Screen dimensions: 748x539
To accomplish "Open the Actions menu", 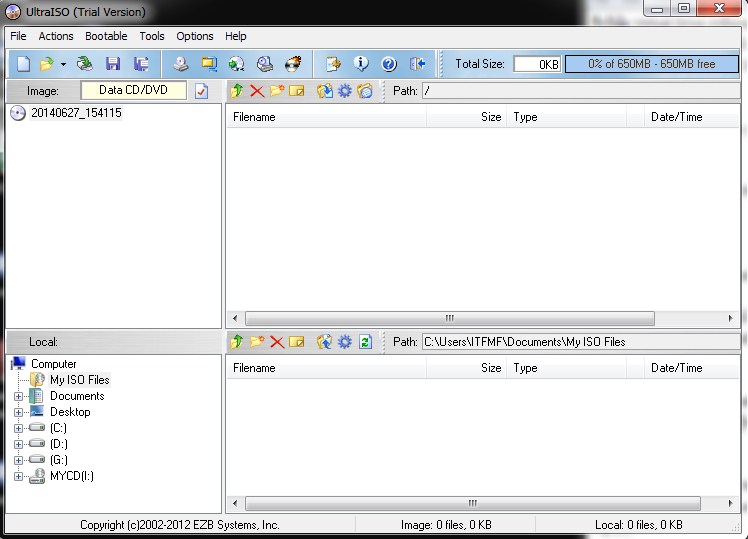I will click(x=56, y=36).
